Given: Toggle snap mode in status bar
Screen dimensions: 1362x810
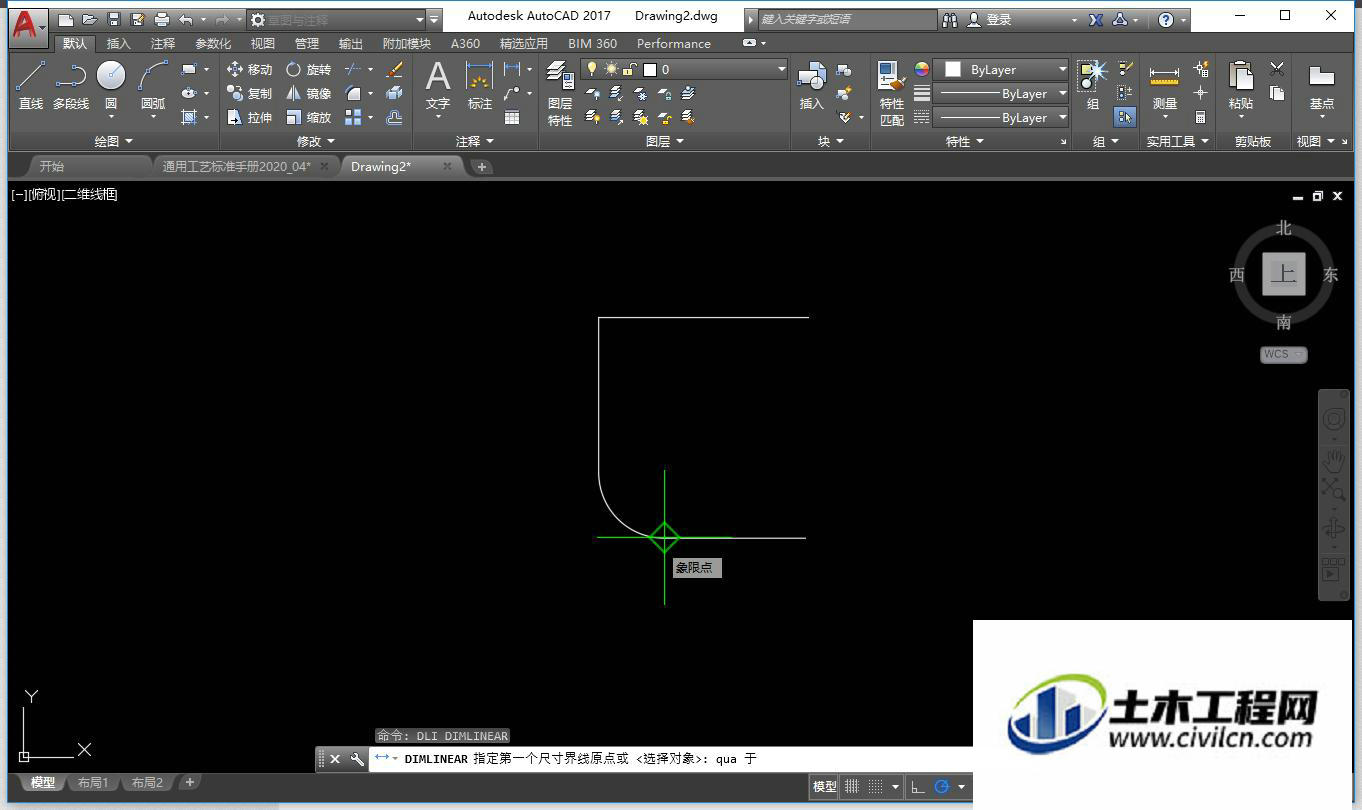Looking at the screenshot, I should [875, 786].
